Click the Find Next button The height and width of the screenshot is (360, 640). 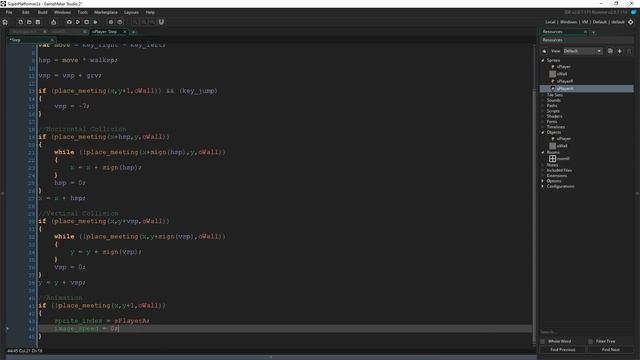611,350
